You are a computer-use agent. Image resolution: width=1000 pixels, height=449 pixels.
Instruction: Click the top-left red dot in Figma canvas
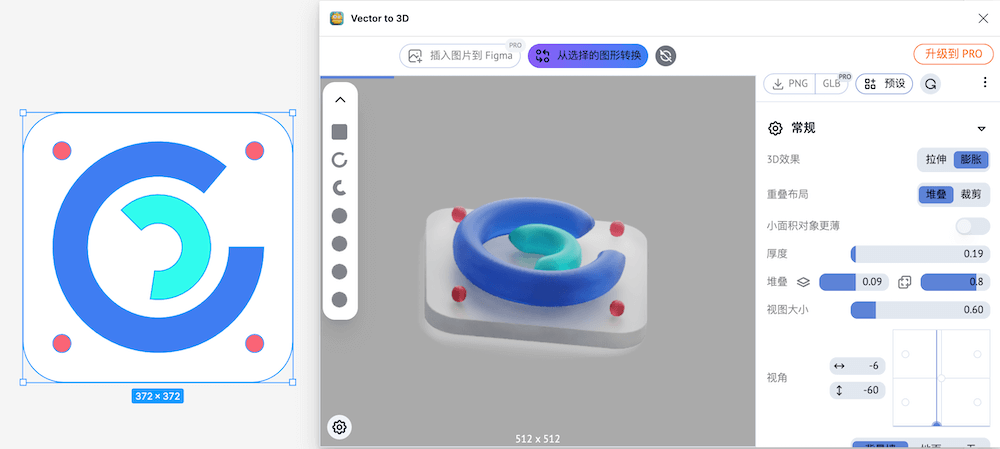click(x=61, y=151)
